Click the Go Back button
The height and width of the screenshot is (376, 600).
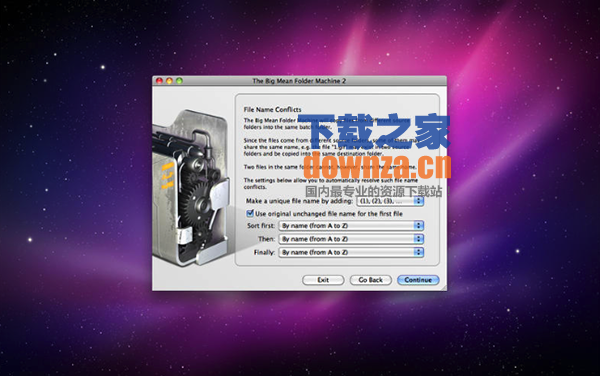370,280
